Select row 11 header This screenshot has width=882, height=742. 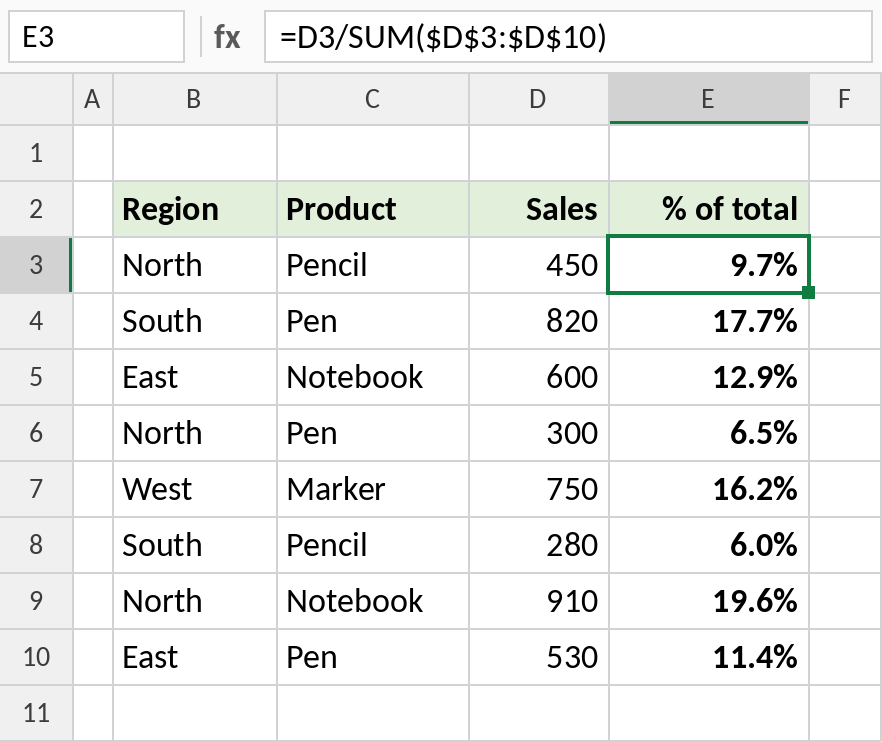coord(36,713)
